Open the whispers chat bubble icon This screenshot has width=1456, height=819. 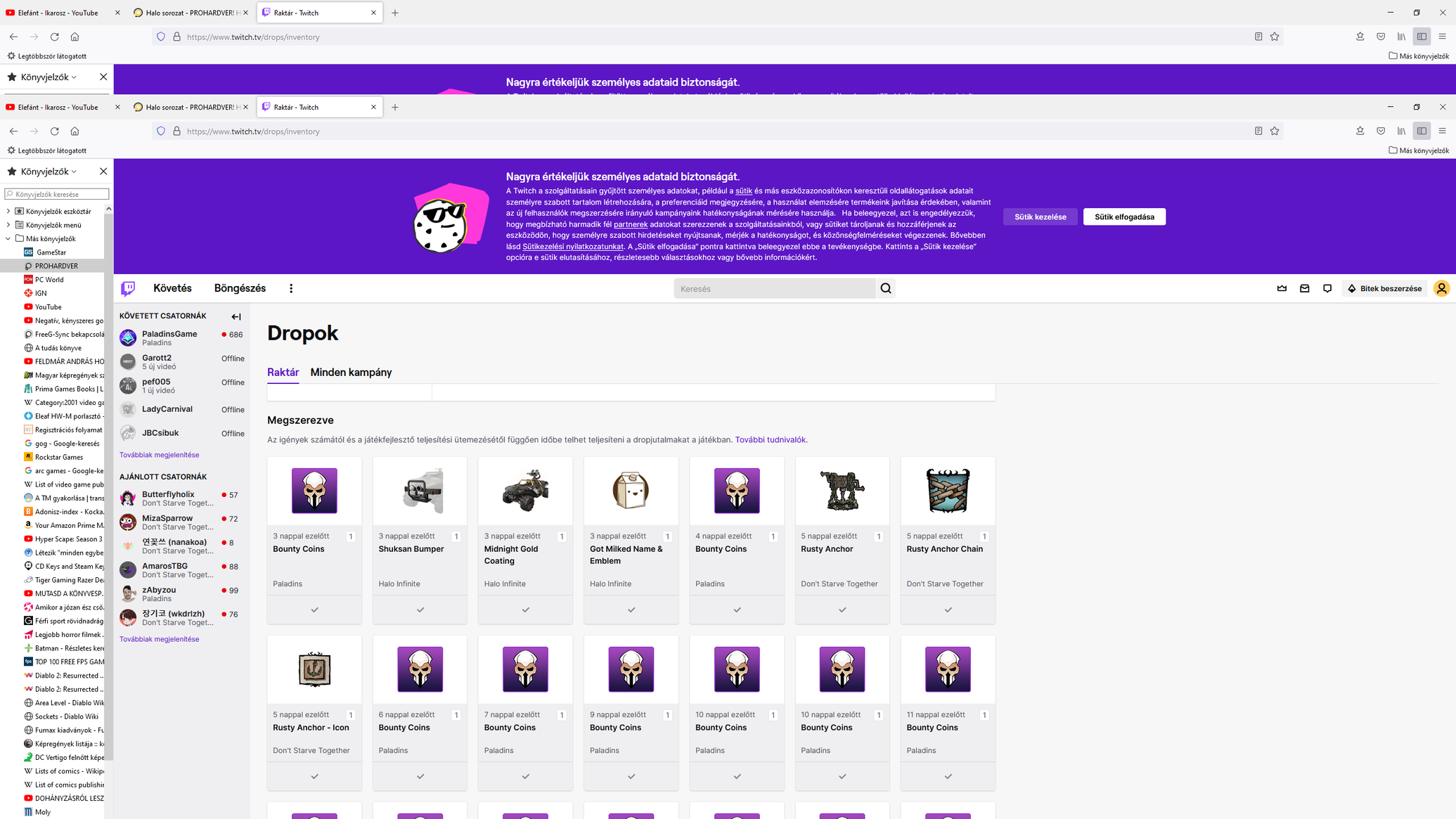coord(1327,288)
